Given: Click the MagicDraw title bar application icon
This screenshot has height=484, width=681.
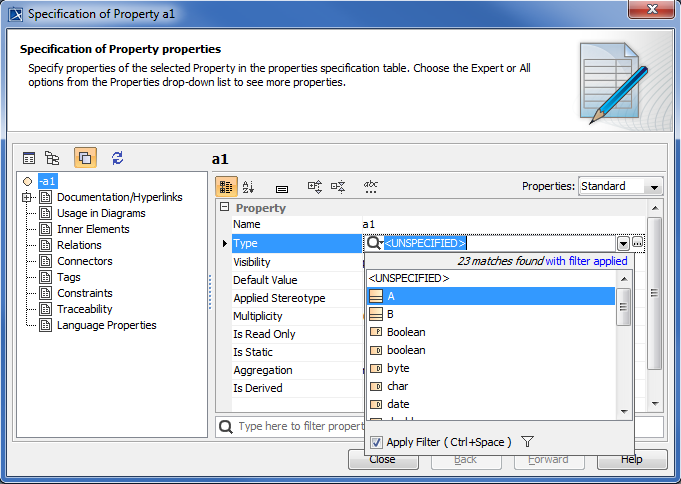Looking at the screenshot, I should pos(16,14).
